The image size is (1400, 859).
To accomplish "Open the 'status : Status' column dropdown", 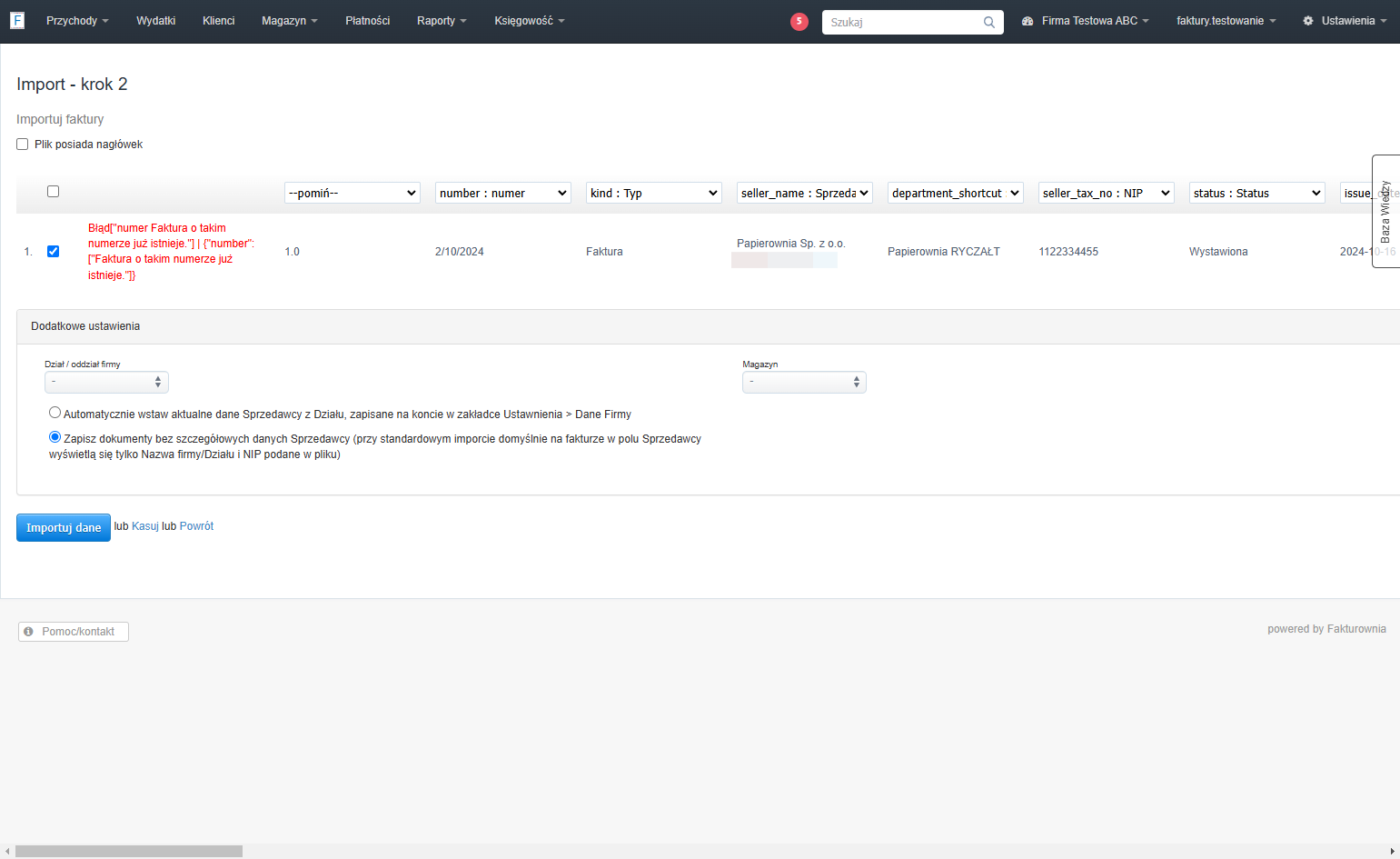I will 1257,193.
